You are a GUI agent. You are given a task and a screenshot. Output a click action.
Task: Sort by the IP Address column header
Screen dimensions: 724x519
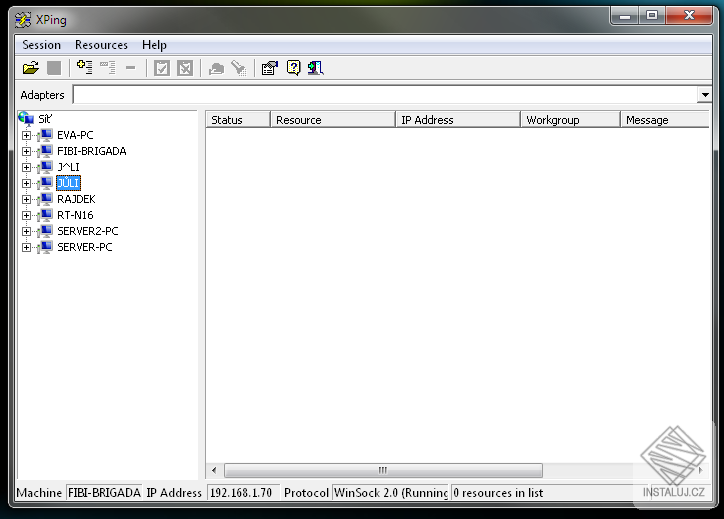pyautogui.click(x=458, y=120)
